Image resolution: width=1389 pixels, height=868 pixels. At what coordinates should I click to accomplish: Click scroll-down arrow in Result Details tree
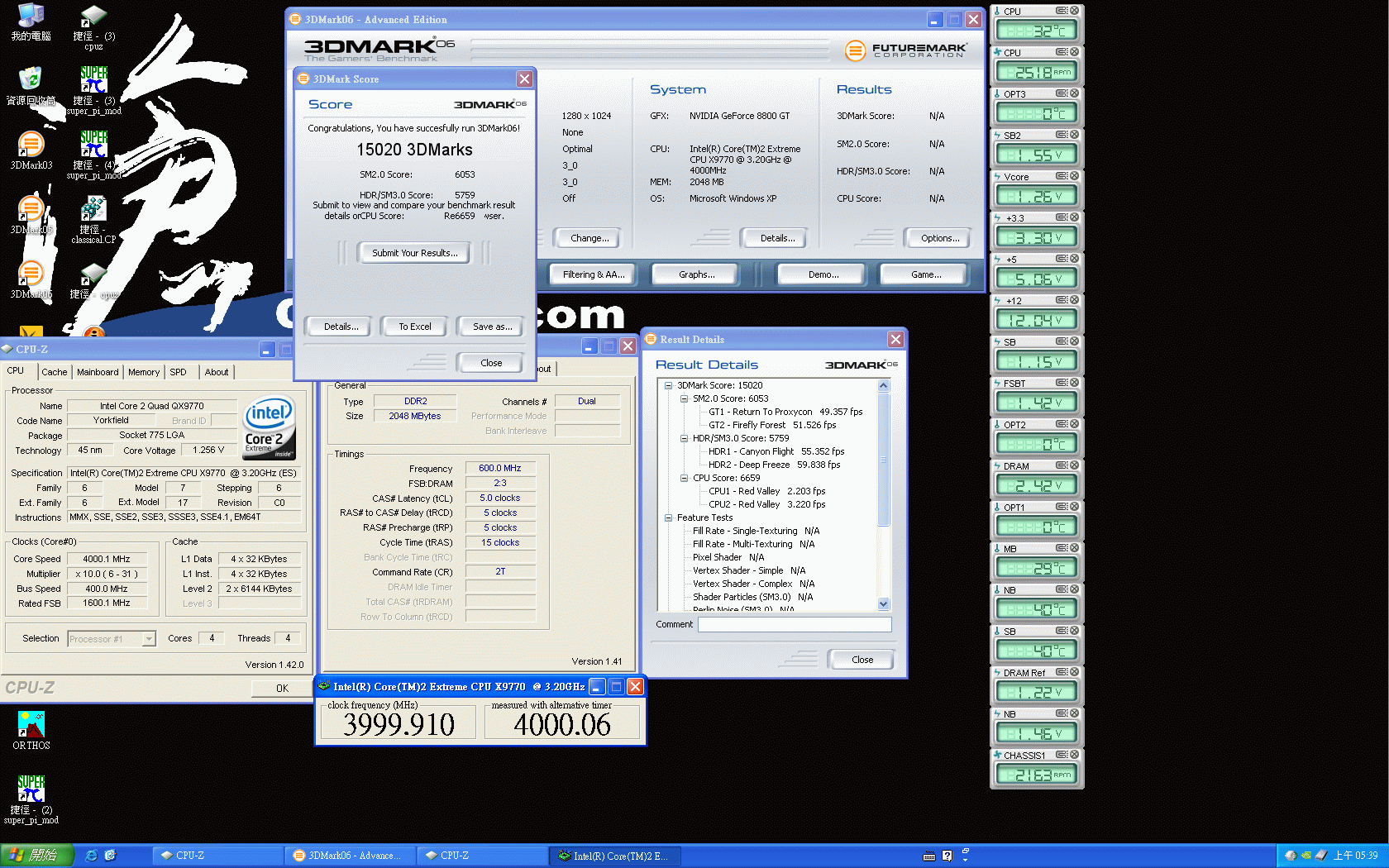point(883,604)
